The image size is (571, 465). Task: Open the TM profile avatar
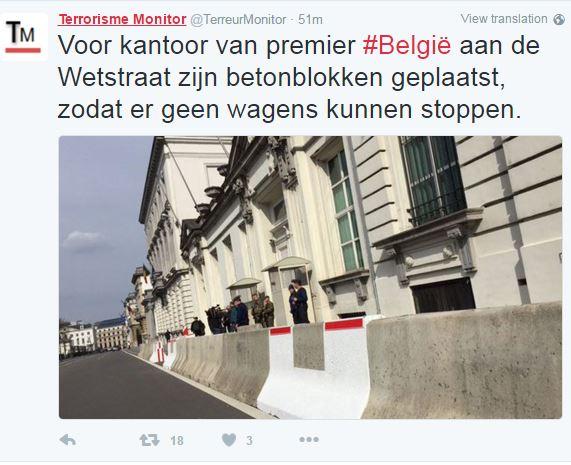click(23, 36)
